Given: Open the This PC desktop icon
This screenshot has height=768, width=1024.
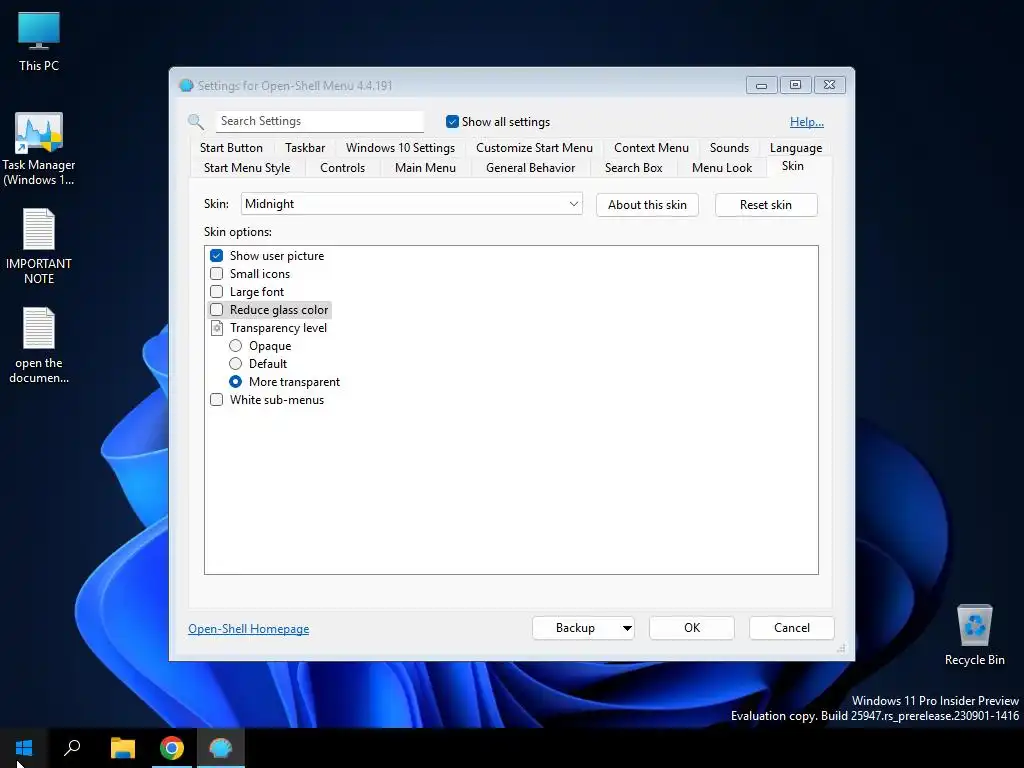Looking at the screenshot, I should click(39, 42).
